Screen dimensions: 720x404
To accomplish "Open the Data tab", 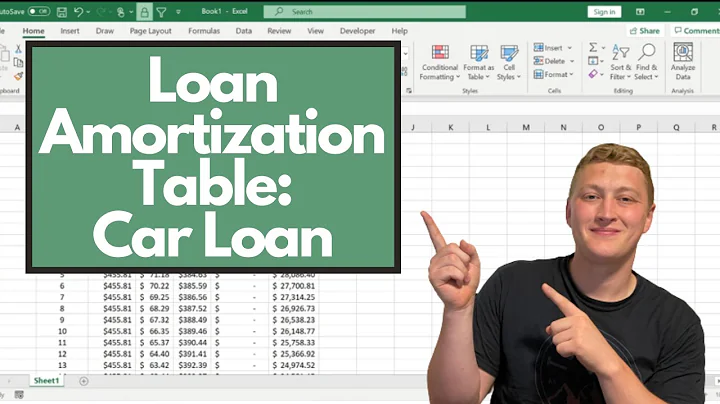I will point(244,31).
